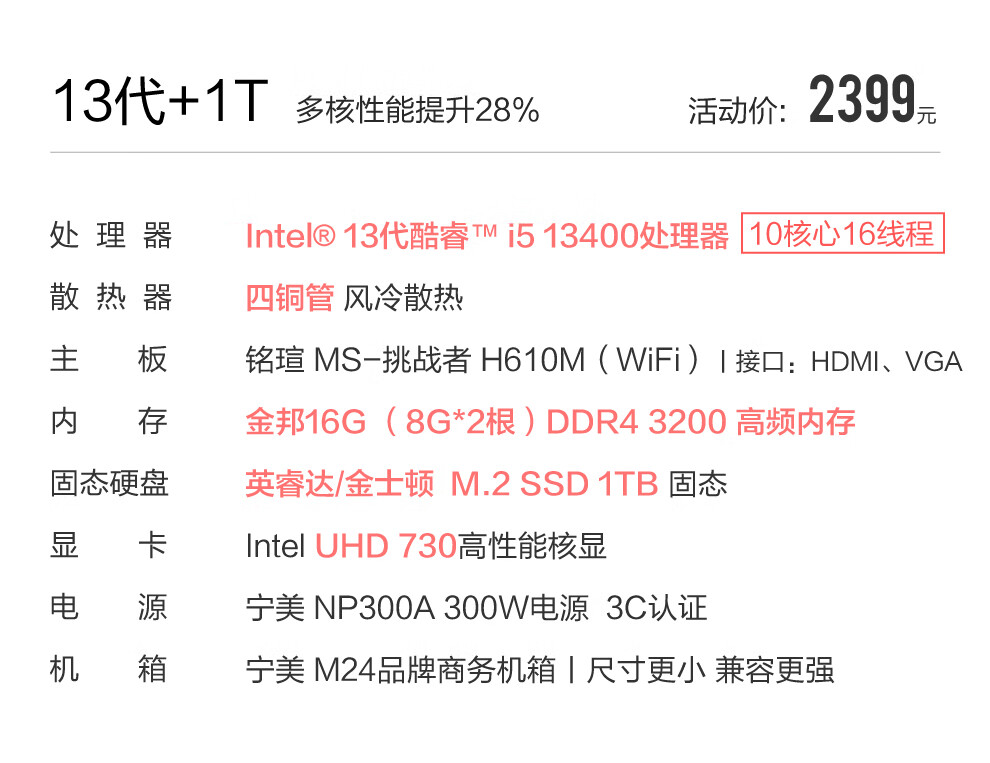Click the 3C认证 certification text
This screenshot has width=990, height=763.
(656, 608)
